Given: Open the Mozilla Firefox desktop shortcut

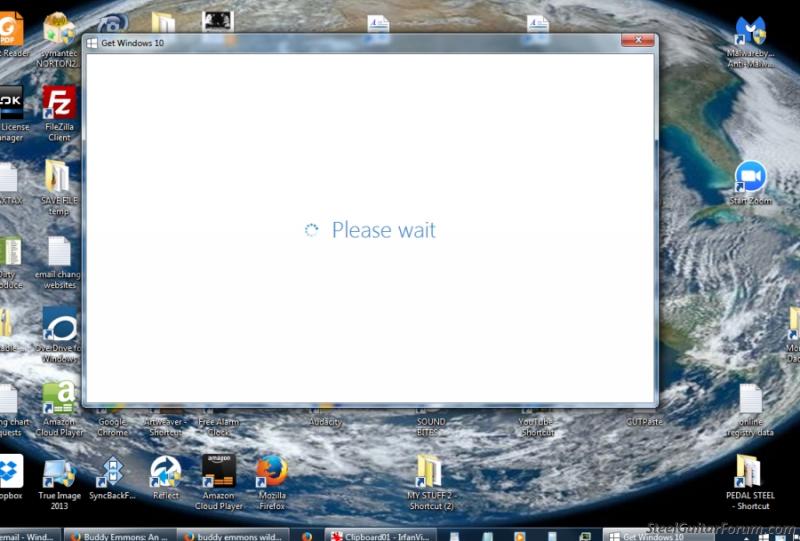Looking at the screenshot, I should (x=271, y=472).
